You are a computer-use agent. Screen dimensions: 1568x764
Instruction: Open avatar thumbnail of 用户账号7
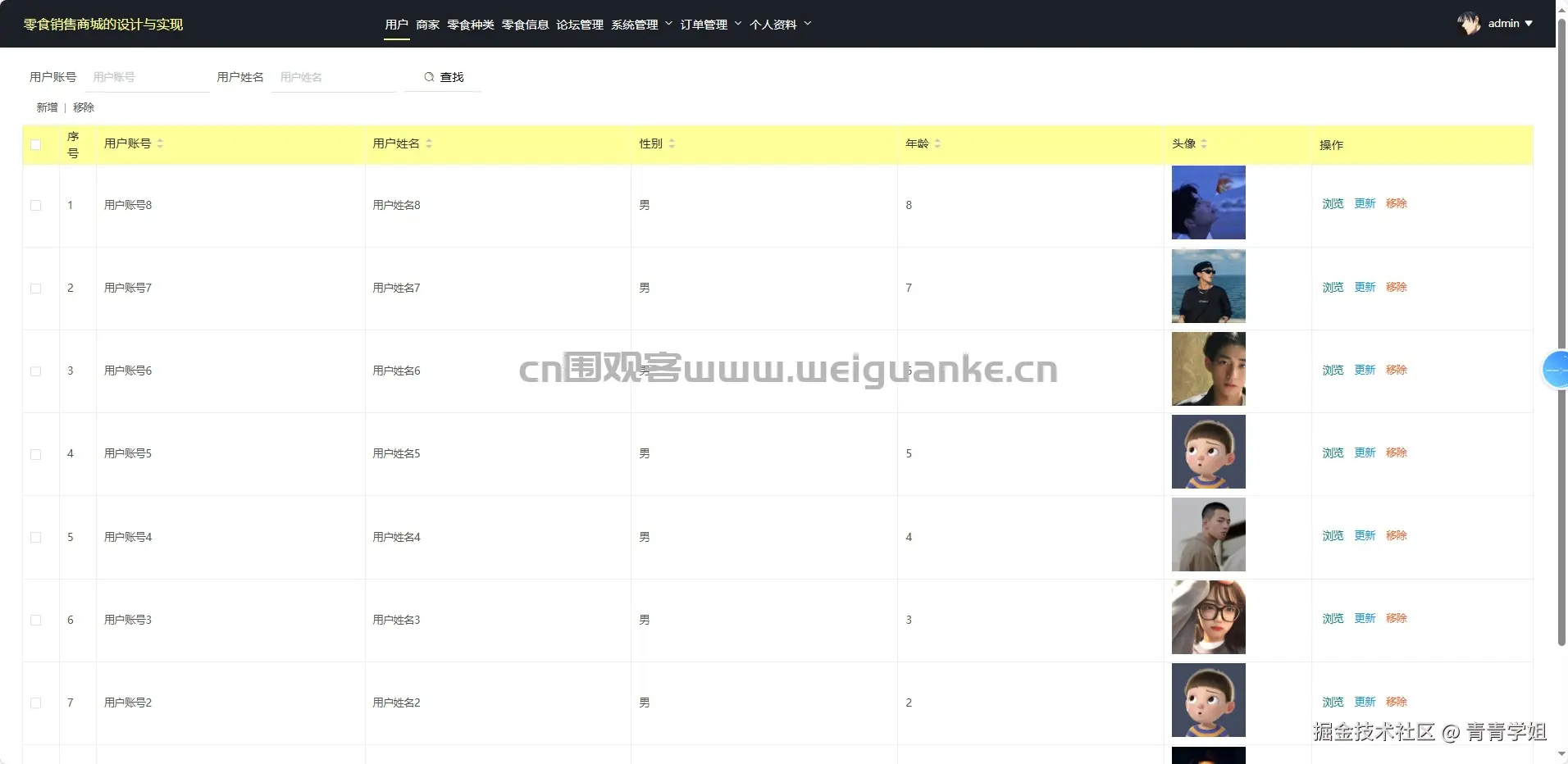pos(1208,286)
